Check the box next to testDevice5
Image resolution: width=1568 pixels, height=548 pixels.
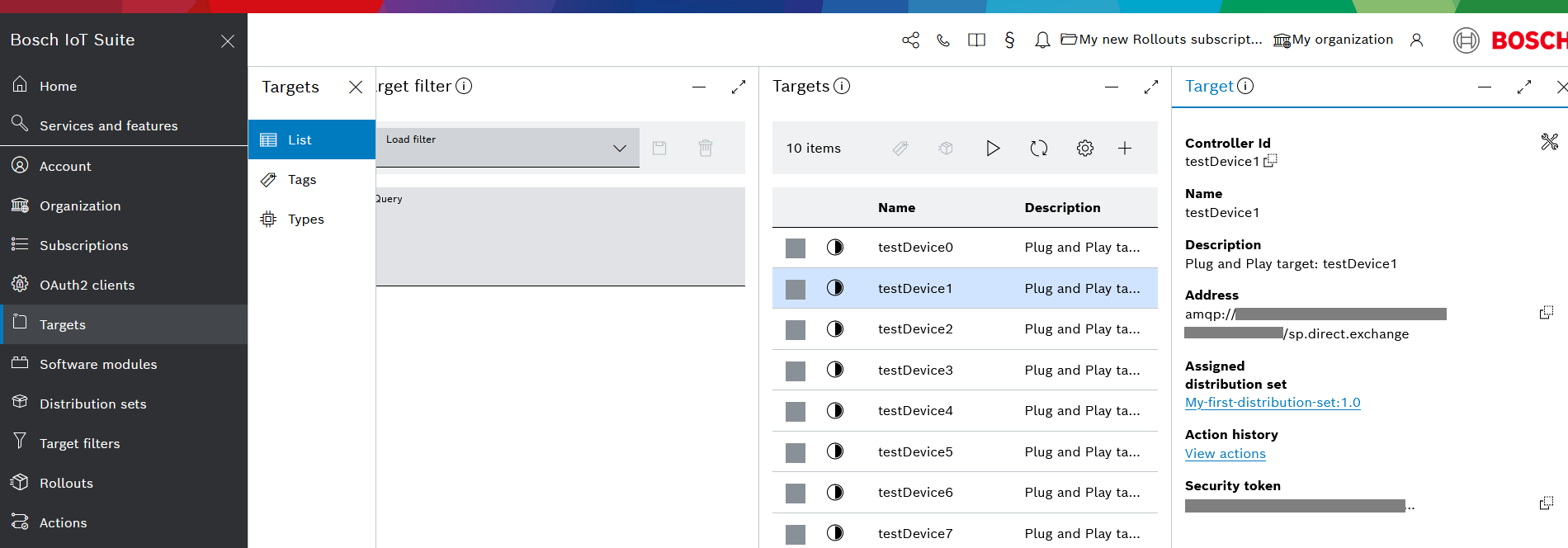[x=795, y=452]
